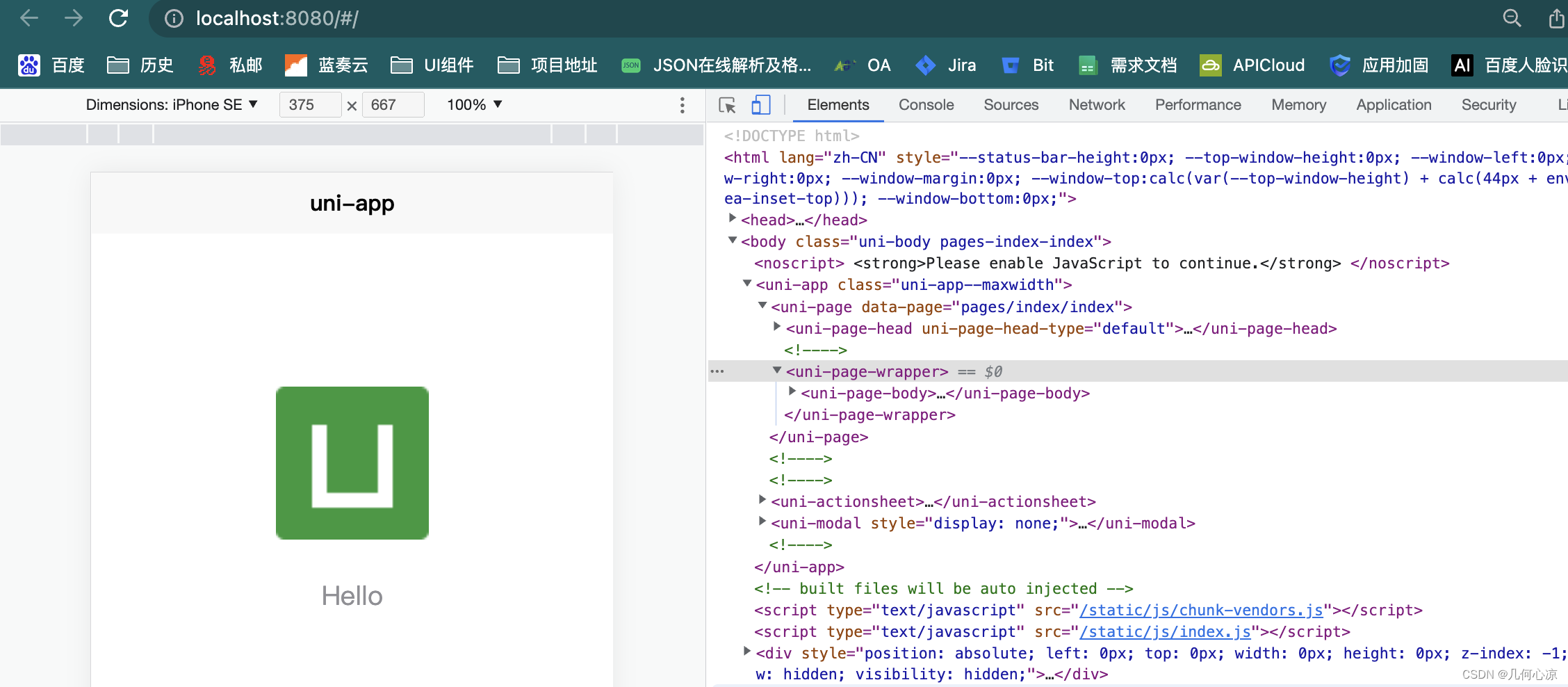Open the /static/js/index.js link
Screen dimensions: 1568x687
click(1165, 632)
